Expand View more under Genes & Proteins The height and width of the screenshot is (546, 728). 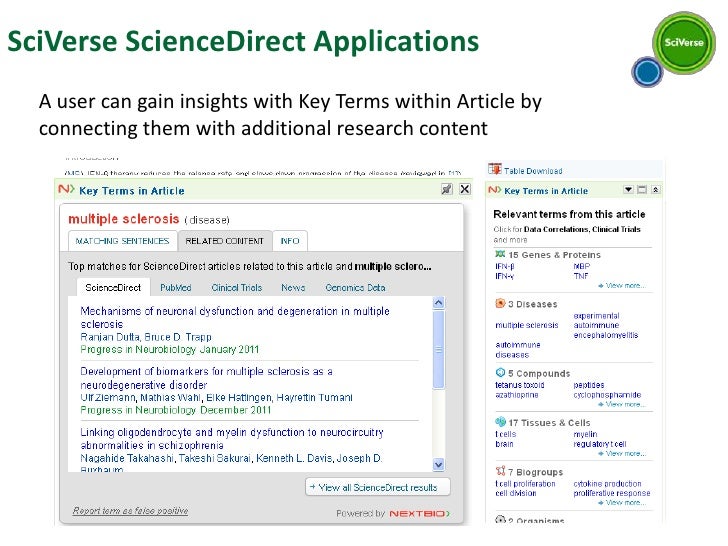coord(622,286)
